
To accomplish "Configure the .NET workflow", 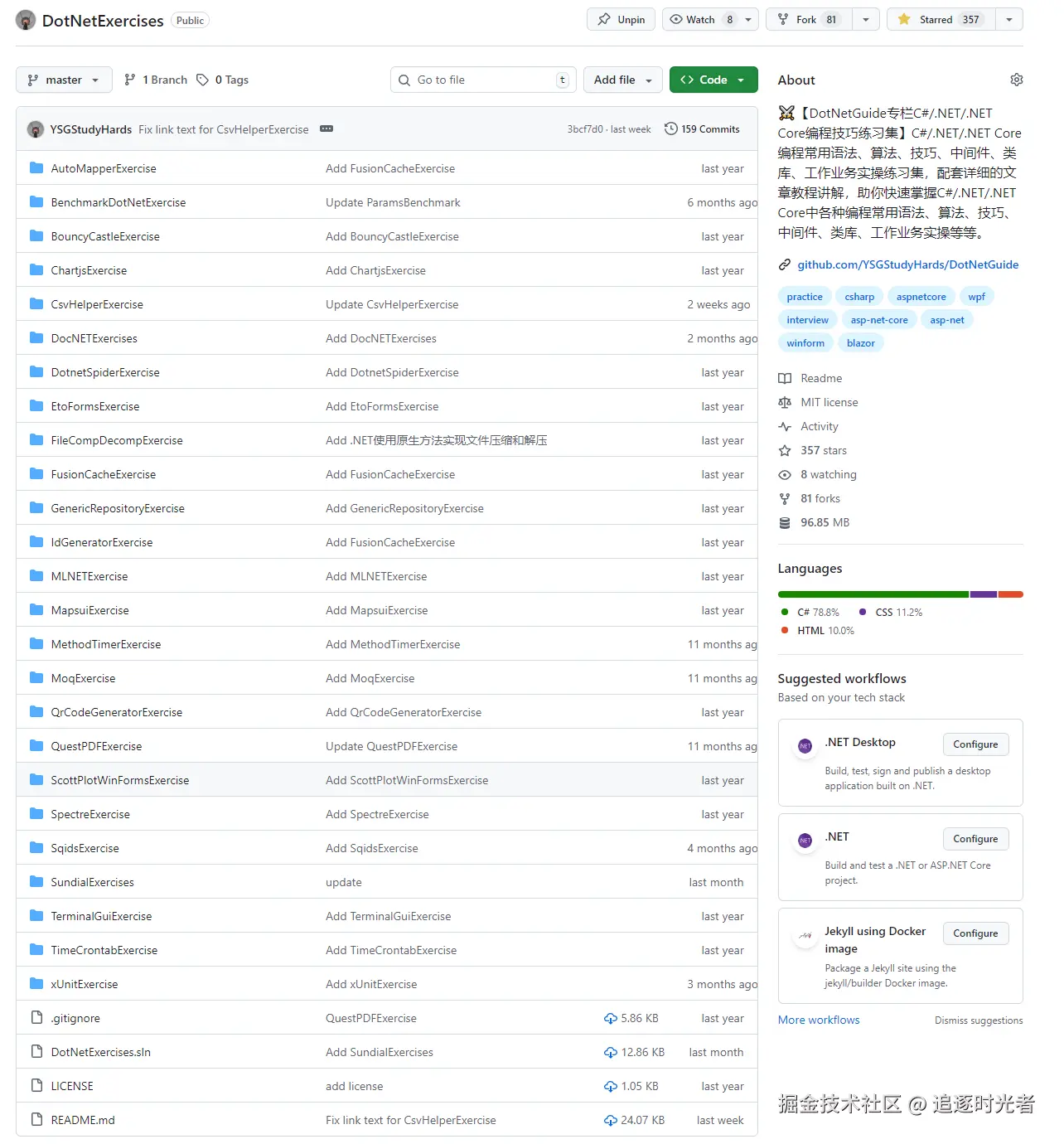I will 975,839.
